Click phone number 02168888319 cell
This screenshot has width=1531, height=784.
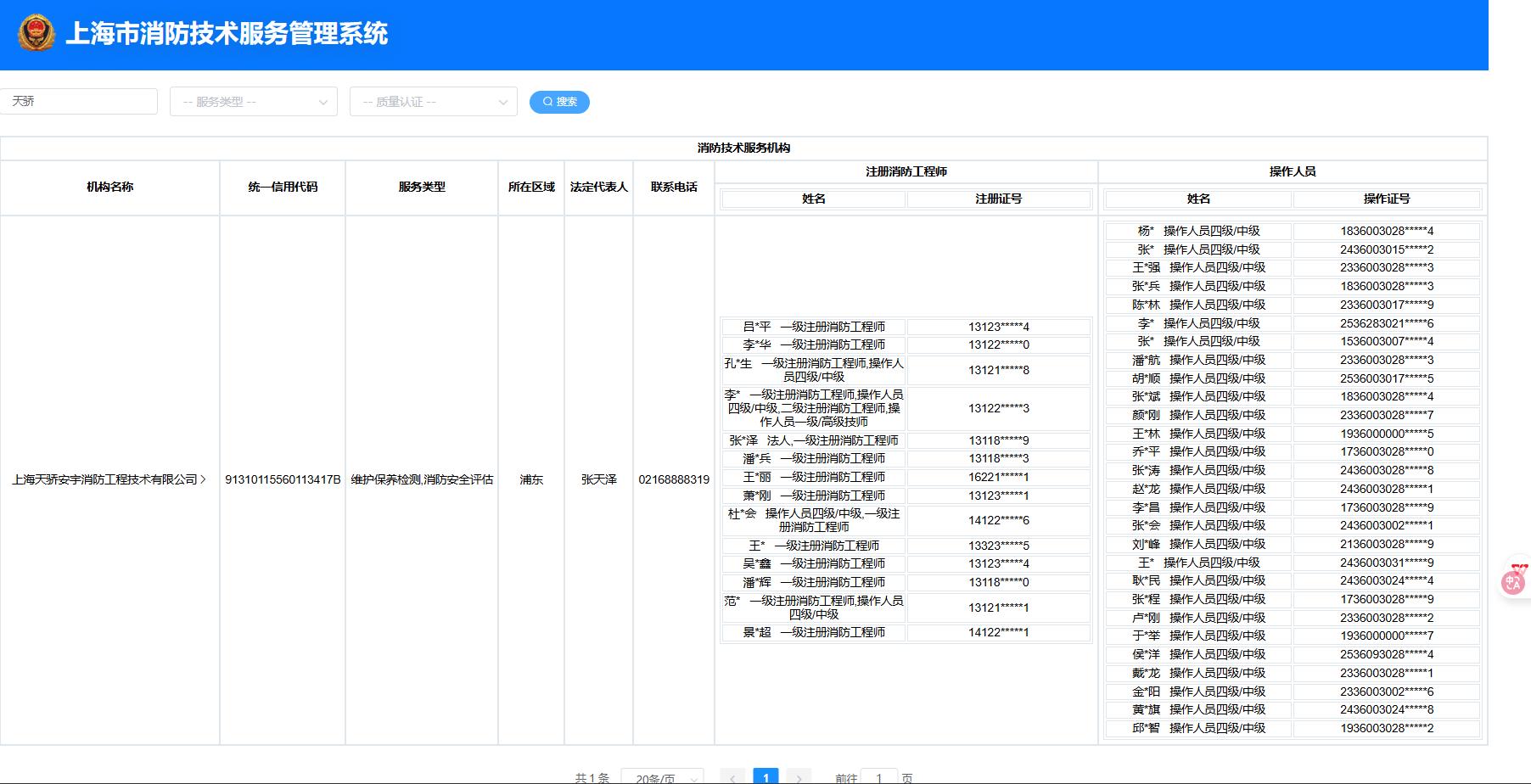[674, 479]
